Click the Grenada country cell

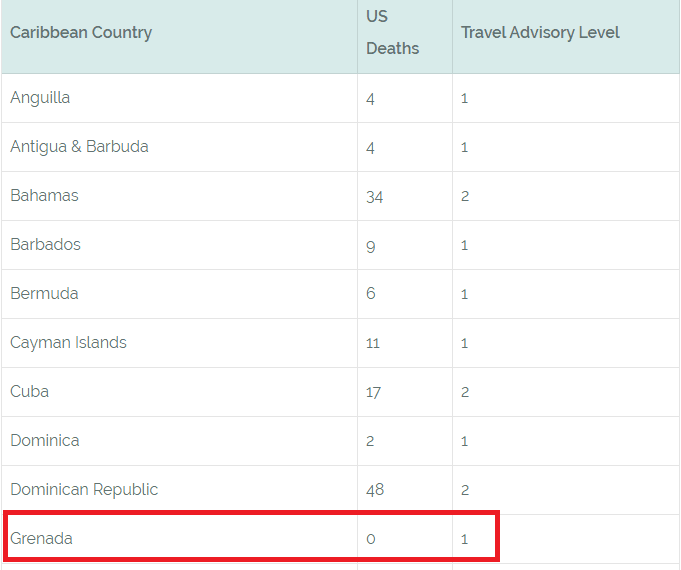point(41,539)
